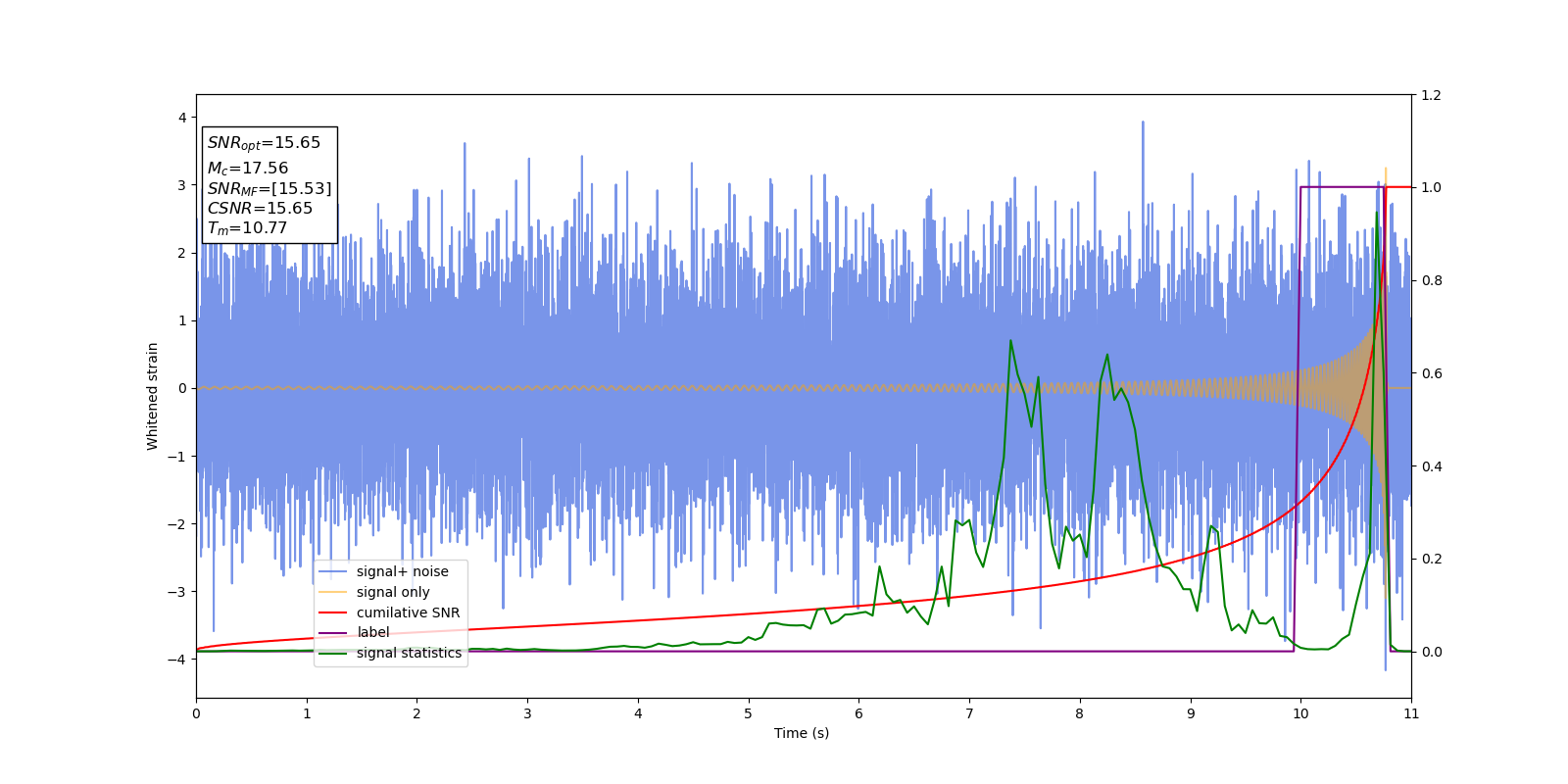Click the 'Time (s)' x-axis label
This screenshot has height=784, width=1568.
click(802, 733)
